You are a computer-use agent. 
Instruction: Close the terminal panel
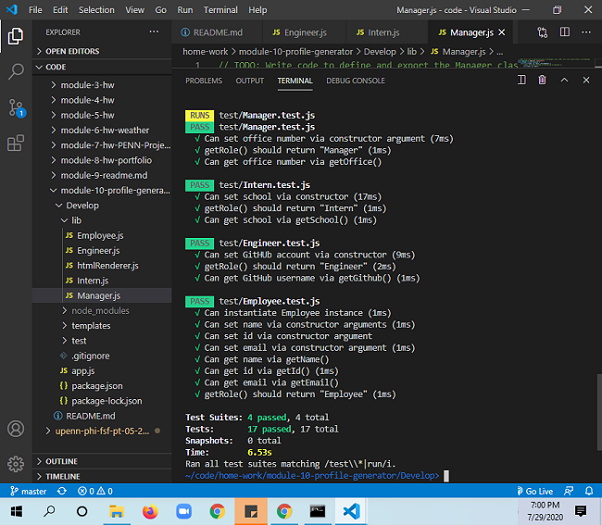(586, 80)
